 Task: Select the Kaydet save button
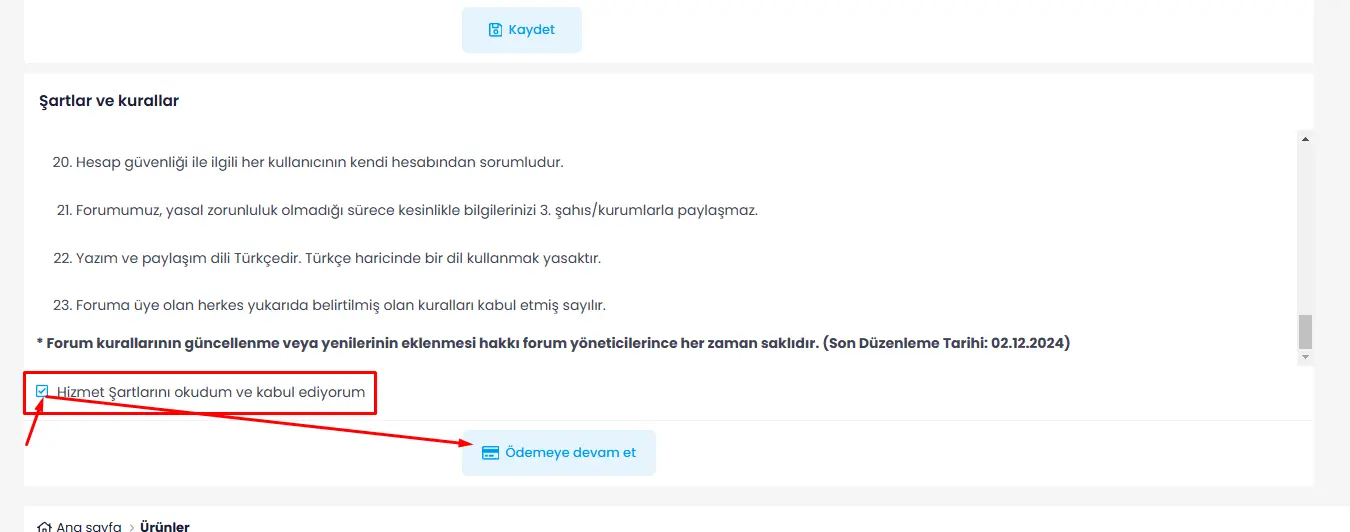point(522,30)
